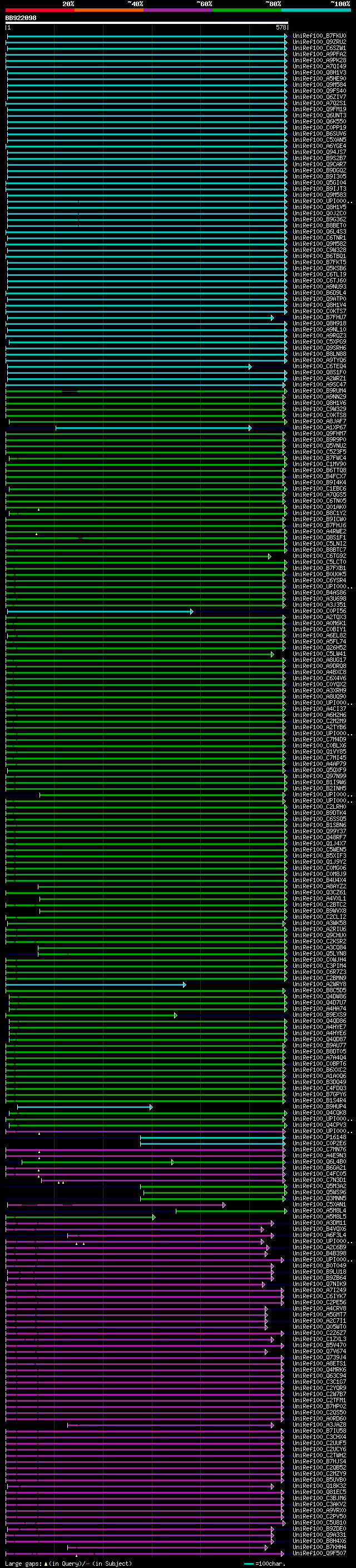The height and width of the screenshot is (1568, 356).
Task: Select hit label UniRef100_A9PK28
Action: 319,60
